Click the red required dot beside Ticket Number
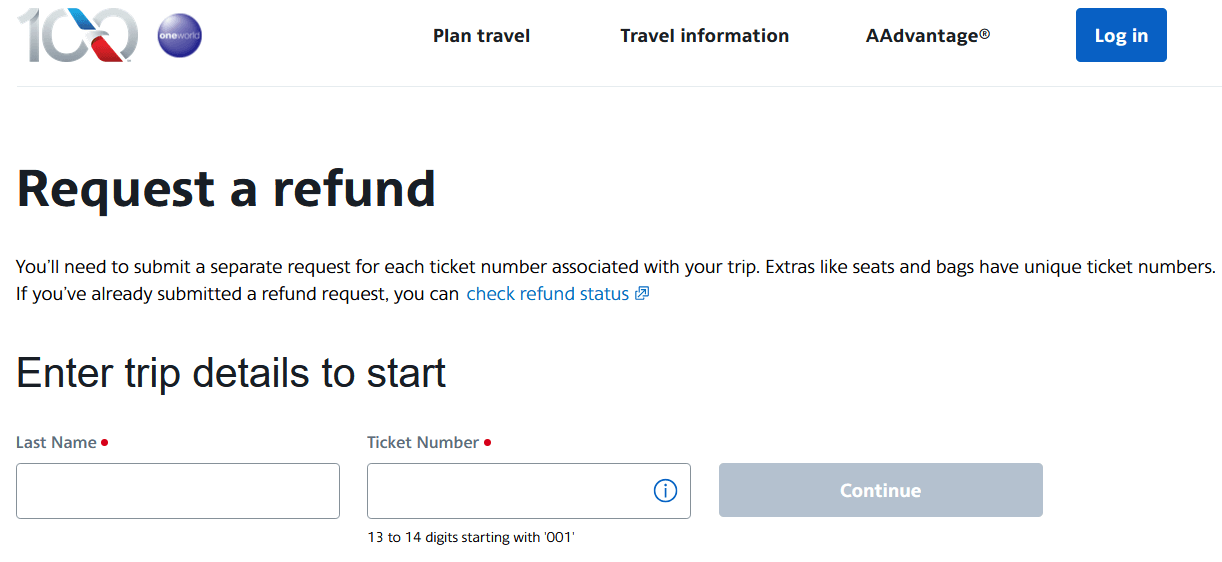 pos(487,442)
